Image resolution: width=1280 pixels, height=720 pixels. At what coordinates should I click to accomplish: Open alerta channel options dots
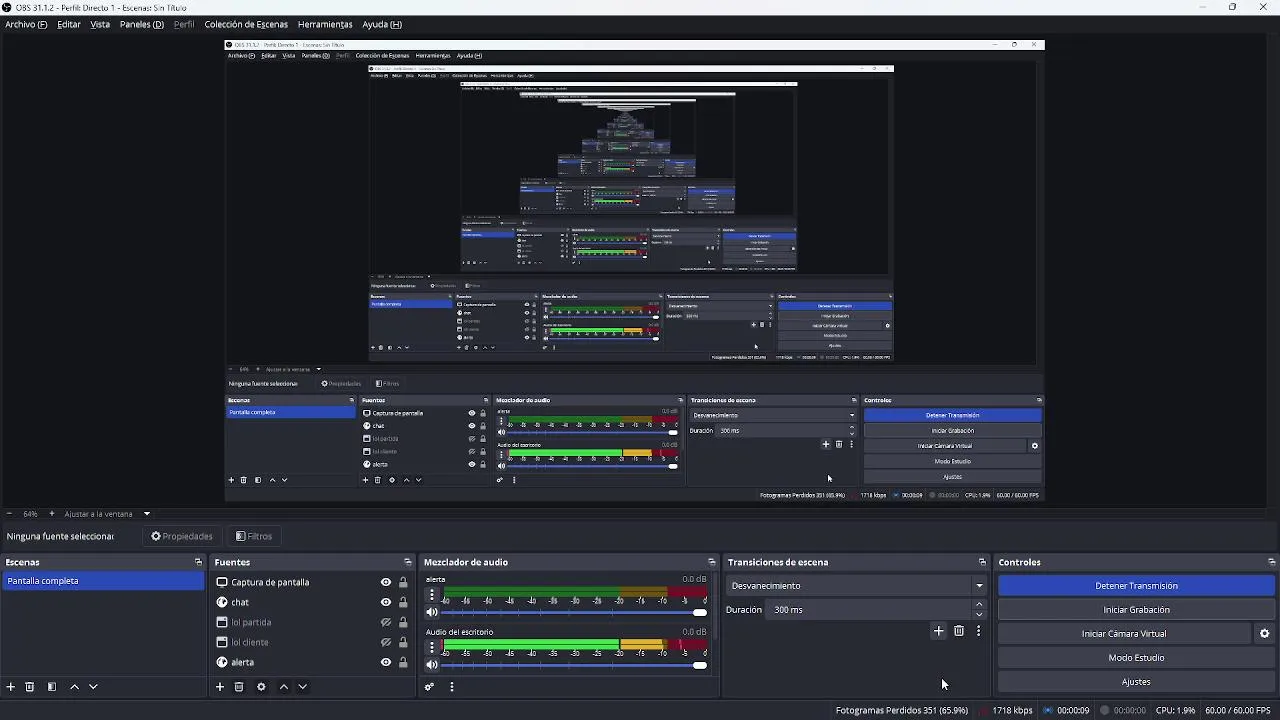point(432,595)
